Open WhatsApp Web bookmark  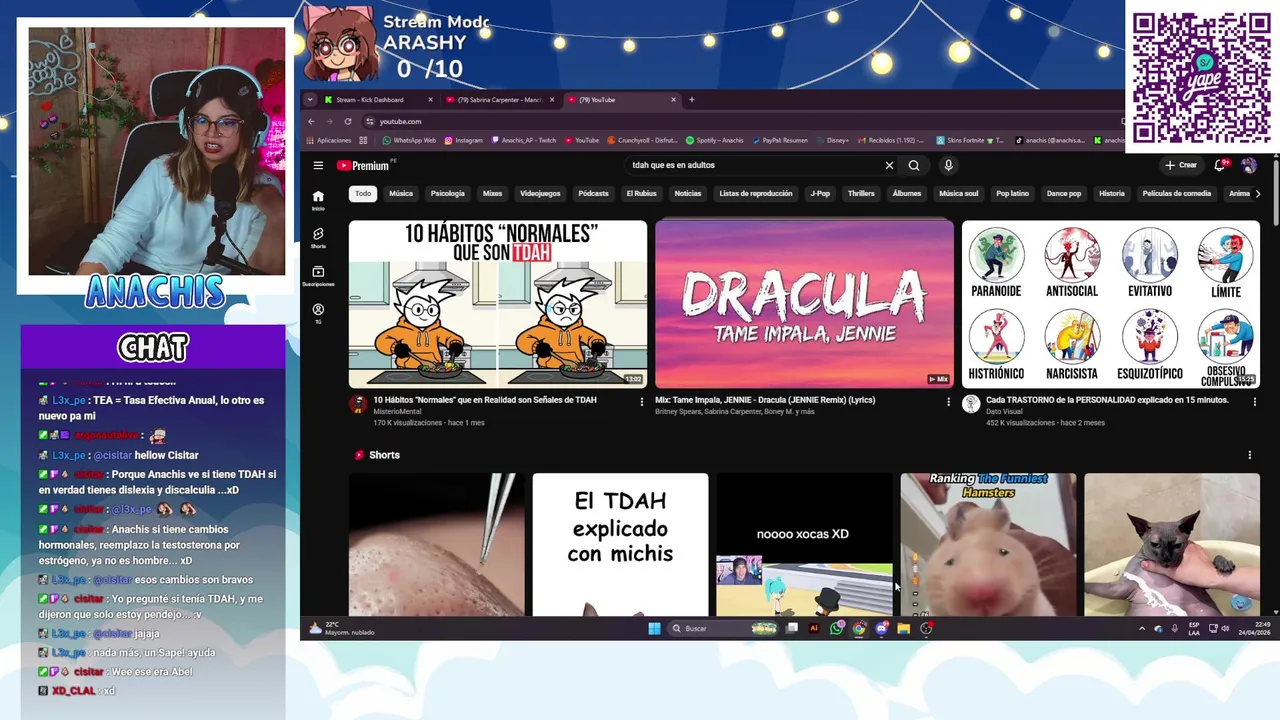coord(409,141)
